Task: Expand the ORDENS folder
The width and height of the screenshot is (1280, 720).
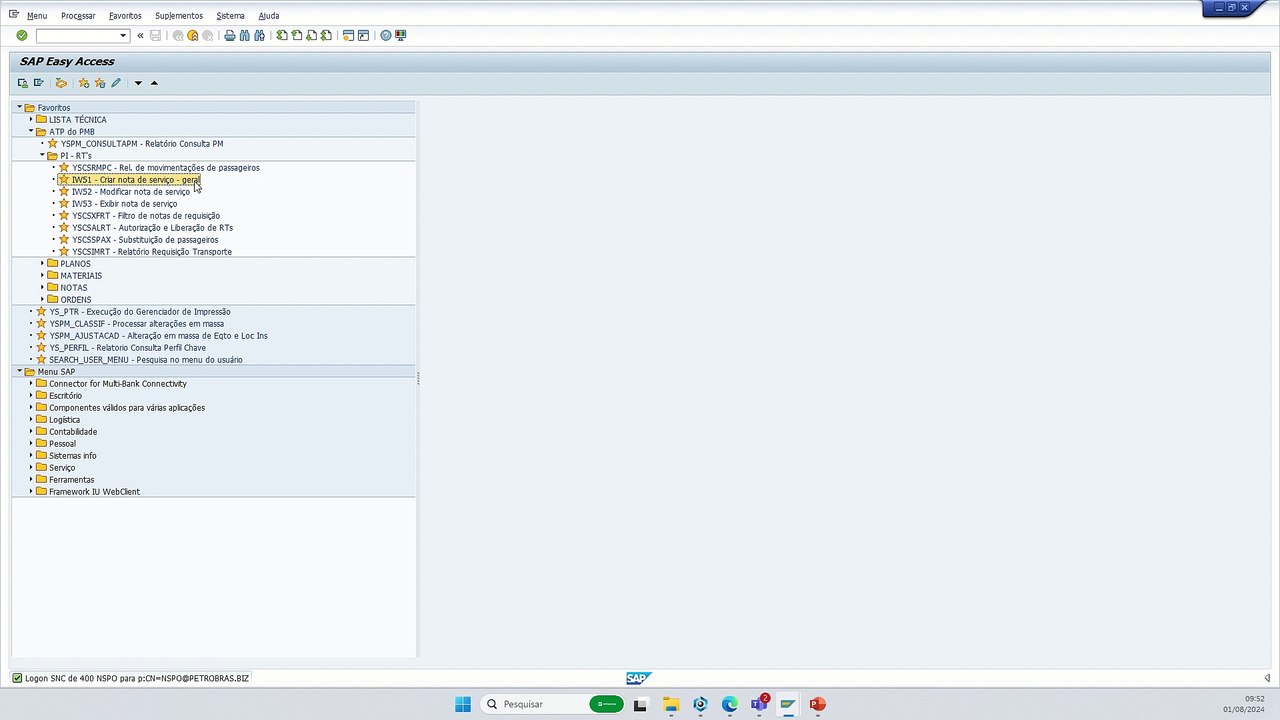Action: (42, 299)
